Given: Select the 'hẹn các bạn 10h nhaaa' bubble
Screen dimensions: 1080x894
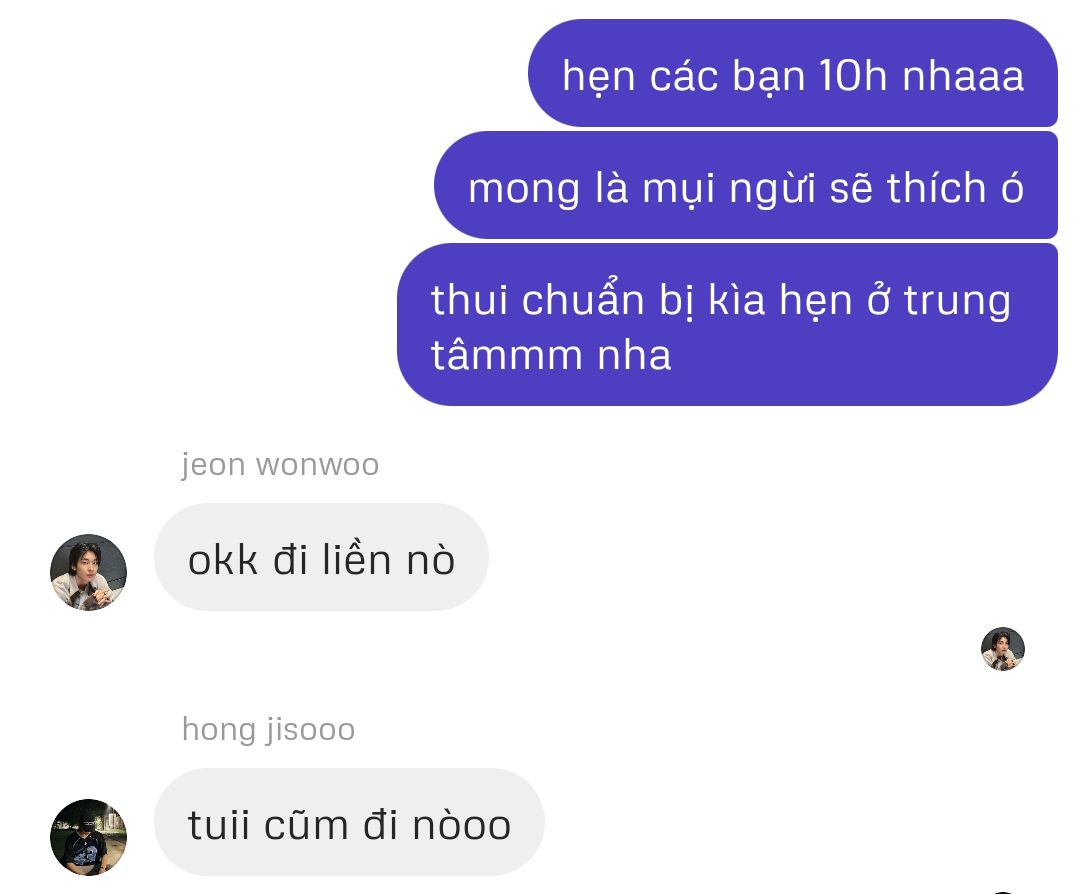Looking at the screenshot, I should tap(793, 74).
